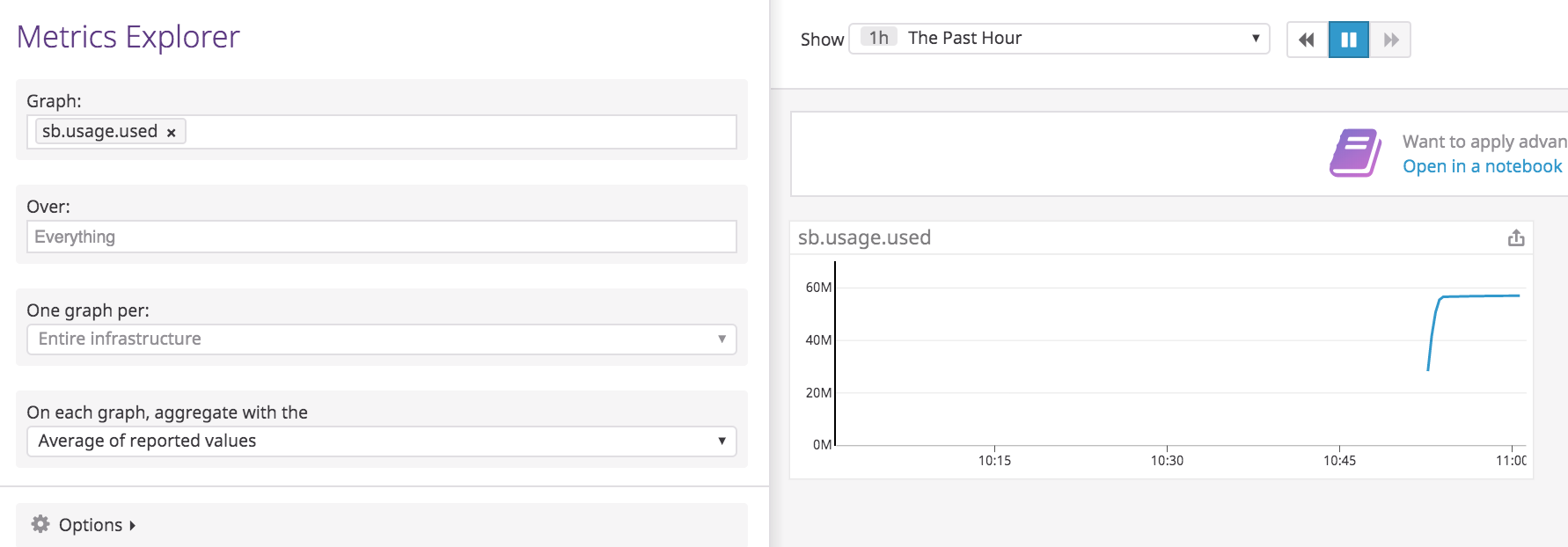The image size is (1568, 547).
Task: Click the blue line in the graph
Action: click(x=1478, y=296)
